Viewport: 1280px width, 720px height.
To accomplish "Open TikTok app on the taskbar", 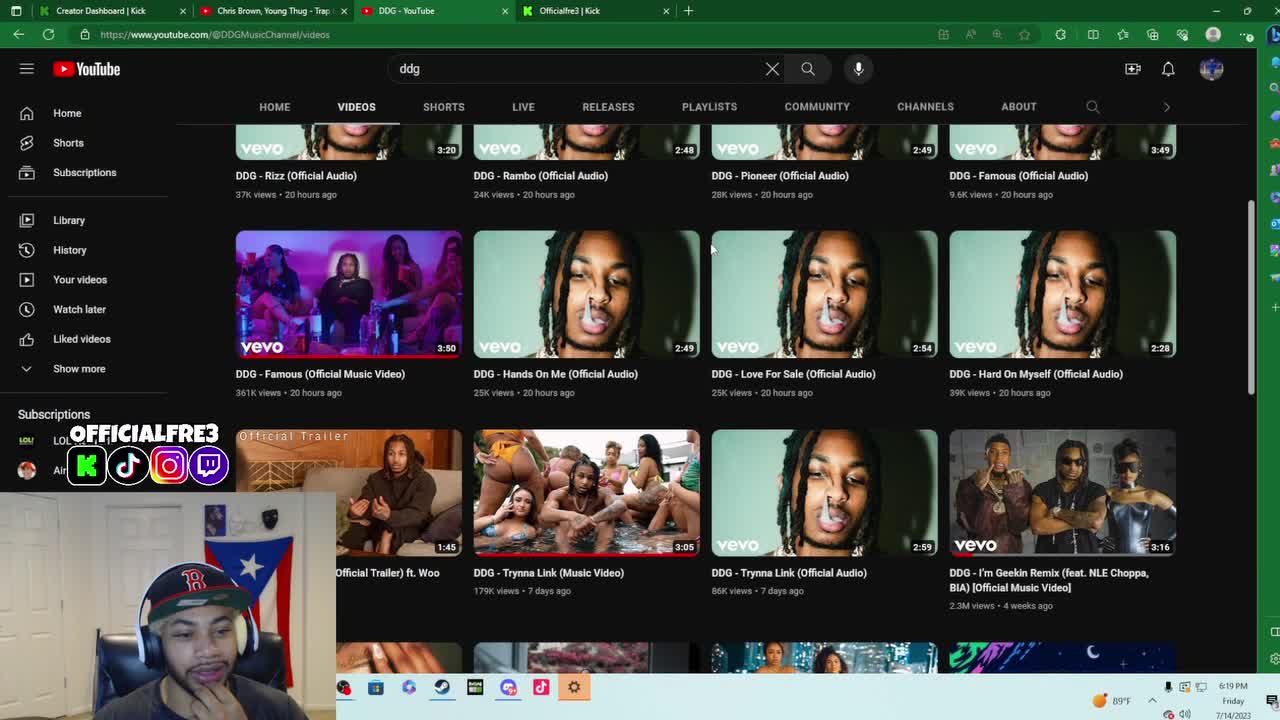I will click(x=541, y=687).
